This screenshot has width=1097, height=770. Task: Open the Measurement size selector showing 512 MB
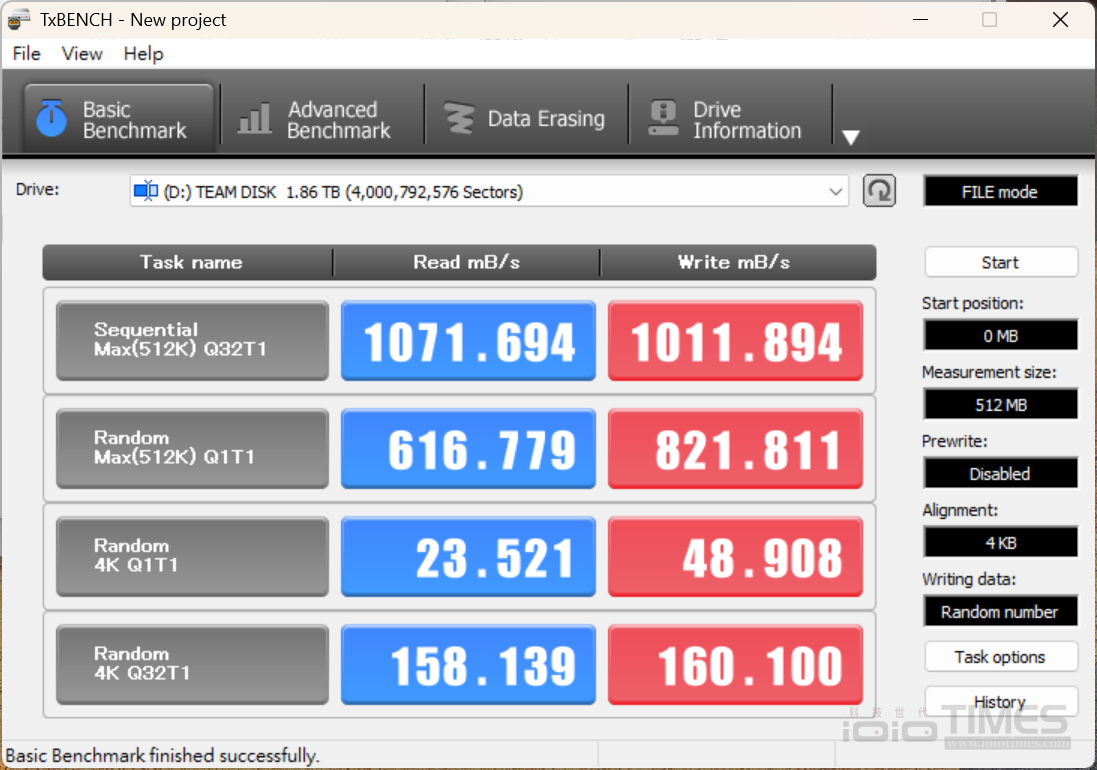coord(1000,404)
